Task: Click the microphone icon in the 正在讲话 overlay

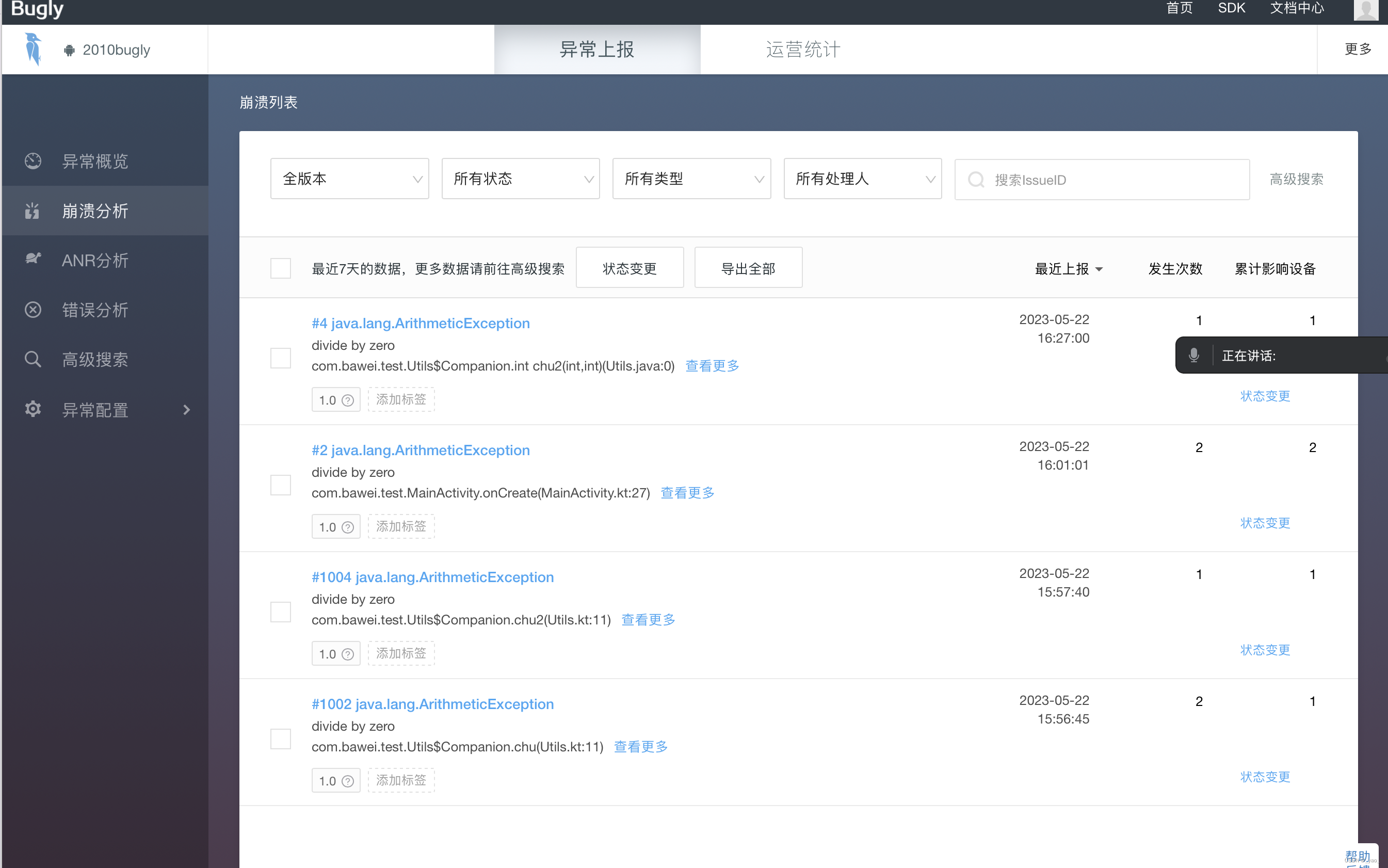Action: (1193, 356)
